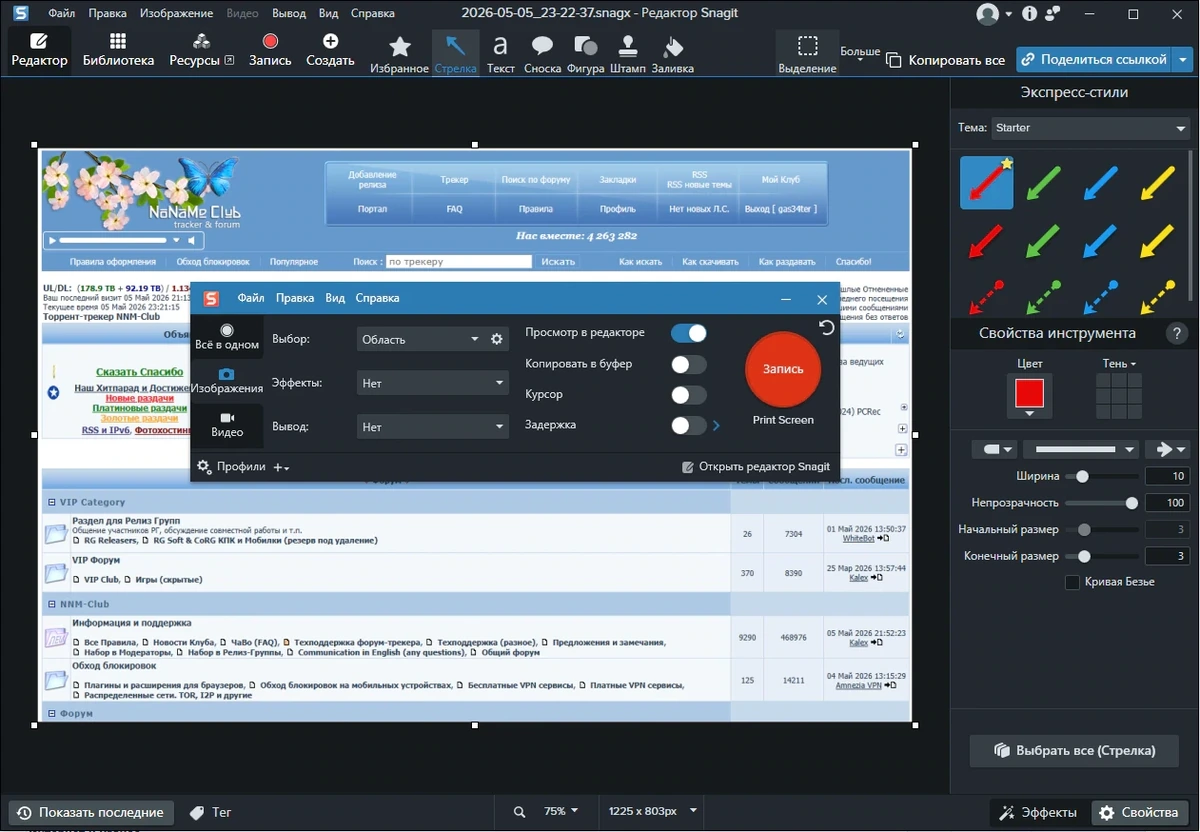
Task: Toggle the Delay (Задержка) switch
Action: click(x=688, y=425)
